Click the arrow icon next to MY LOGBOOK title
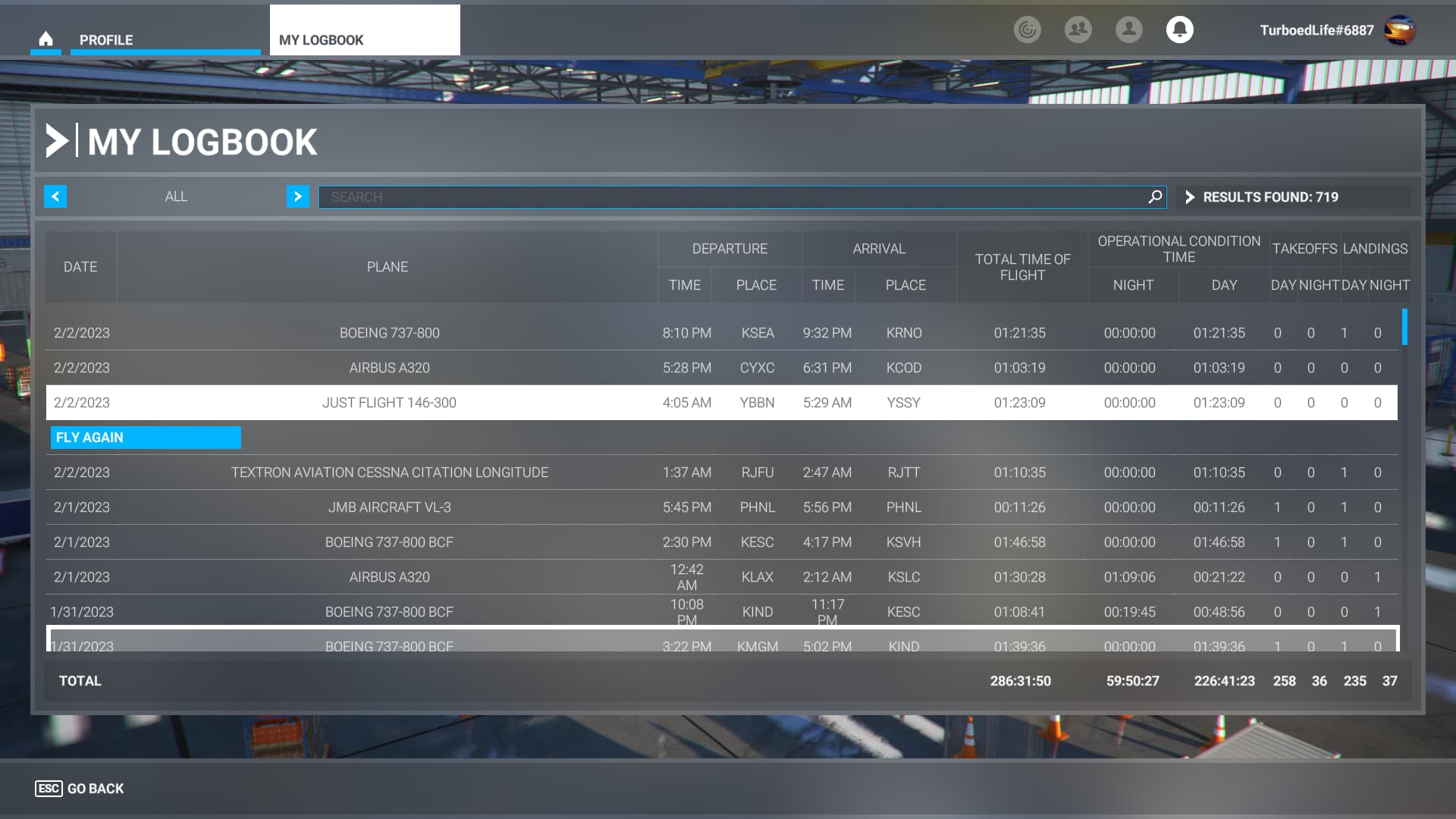This screenshot has height=819, width=1456. pyautogui.click(x=57, y=141)
